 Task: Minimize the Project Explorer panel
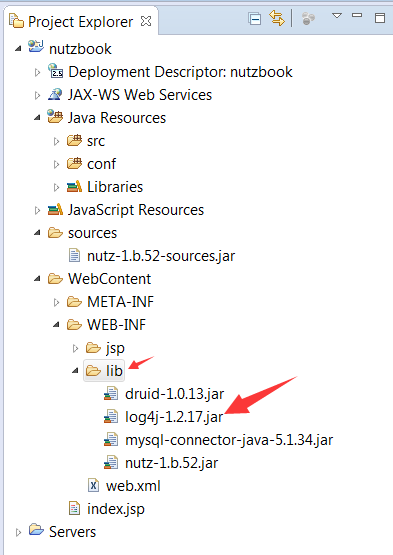coord(357,15)
